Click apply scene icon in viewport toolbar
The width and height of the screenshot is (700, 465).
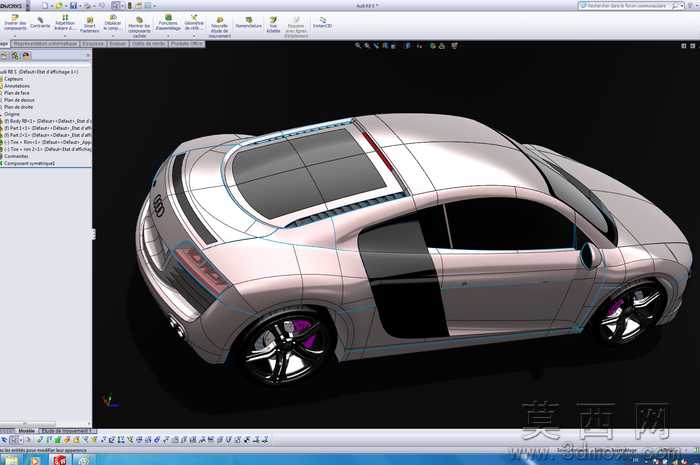pyautogui.click(x=442, y=46)
